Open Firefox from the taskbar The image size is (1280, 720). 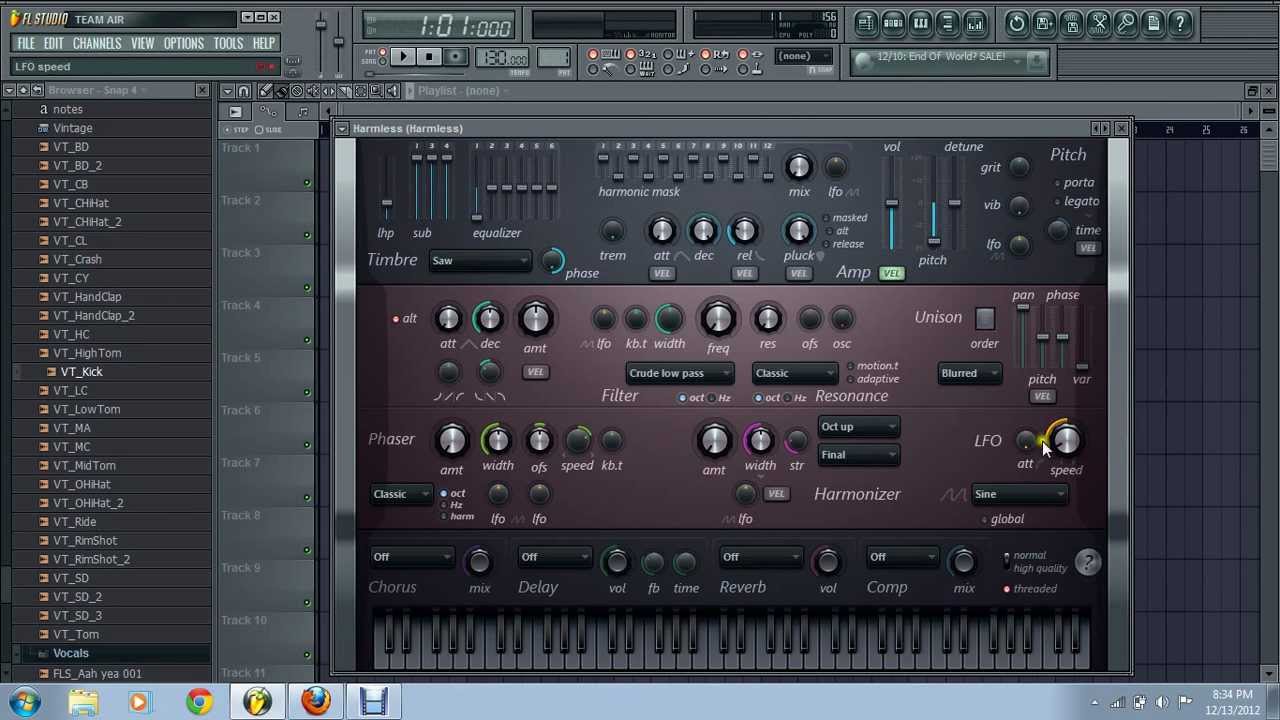[x=316, y=702]
